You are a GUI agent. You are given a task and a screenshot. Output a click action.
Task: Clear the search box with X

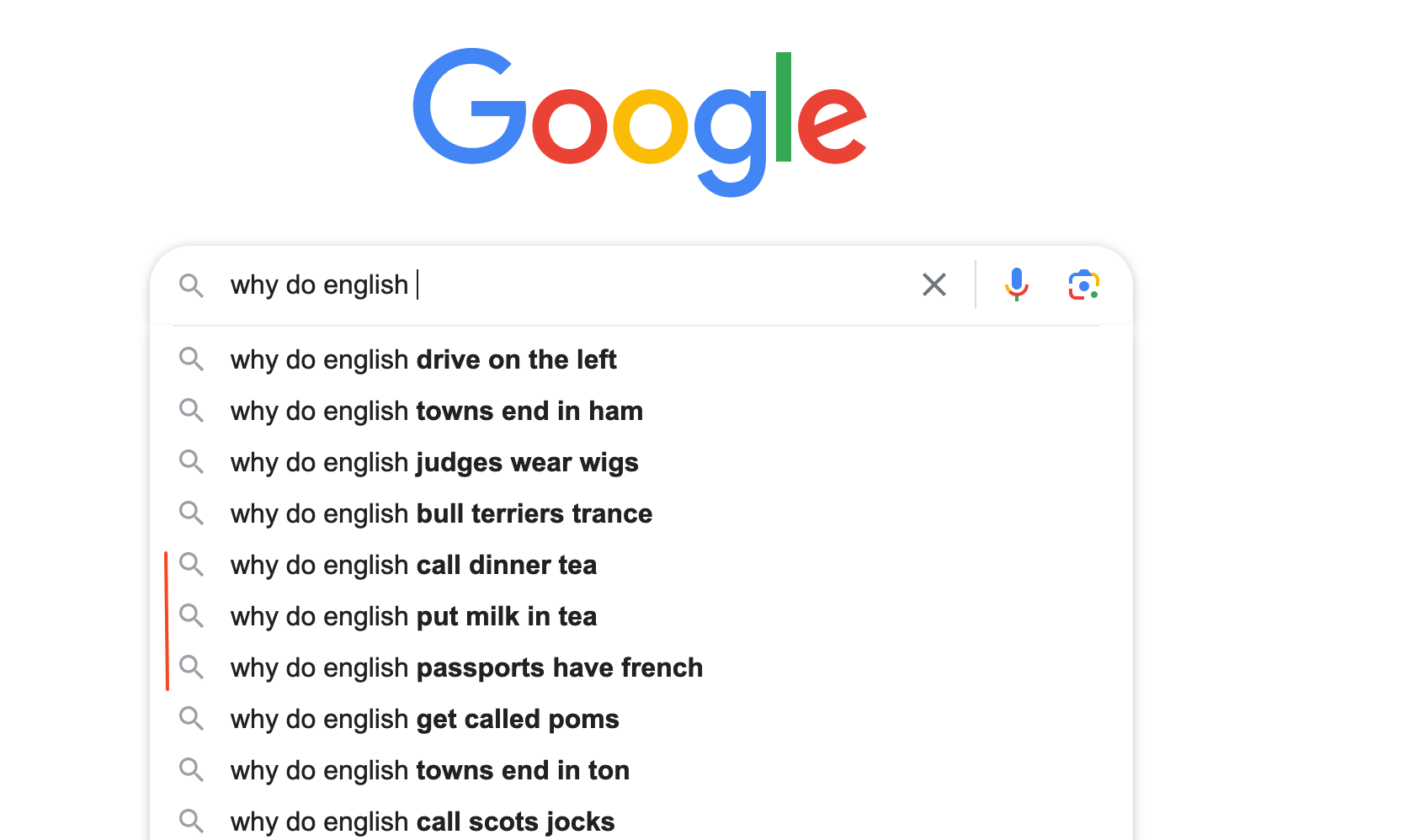pos(934,284)
